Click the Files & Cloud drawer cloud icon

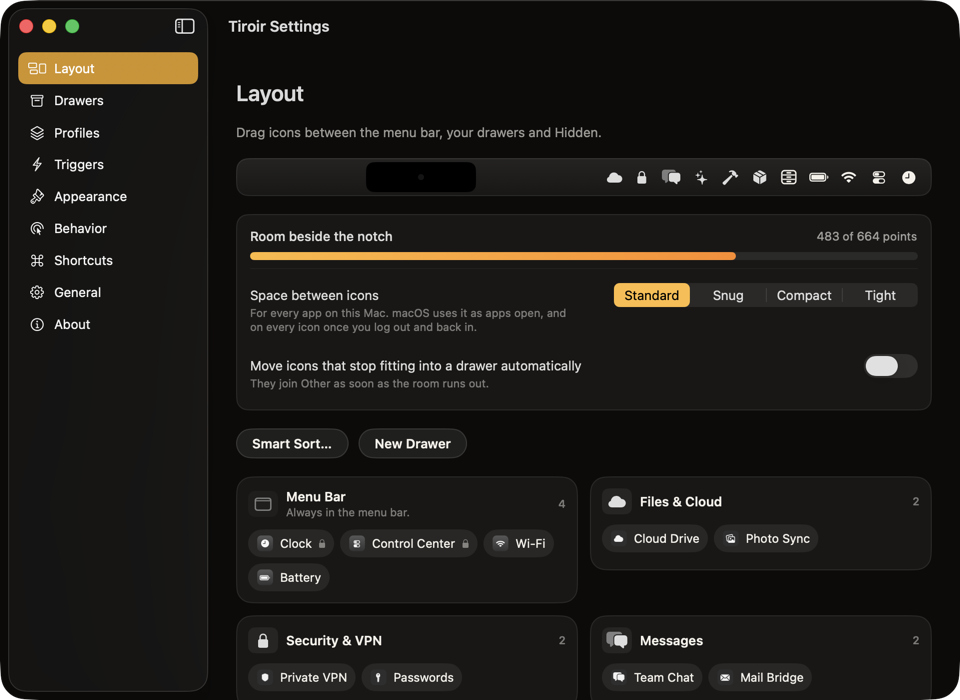(x=617, y=502)
